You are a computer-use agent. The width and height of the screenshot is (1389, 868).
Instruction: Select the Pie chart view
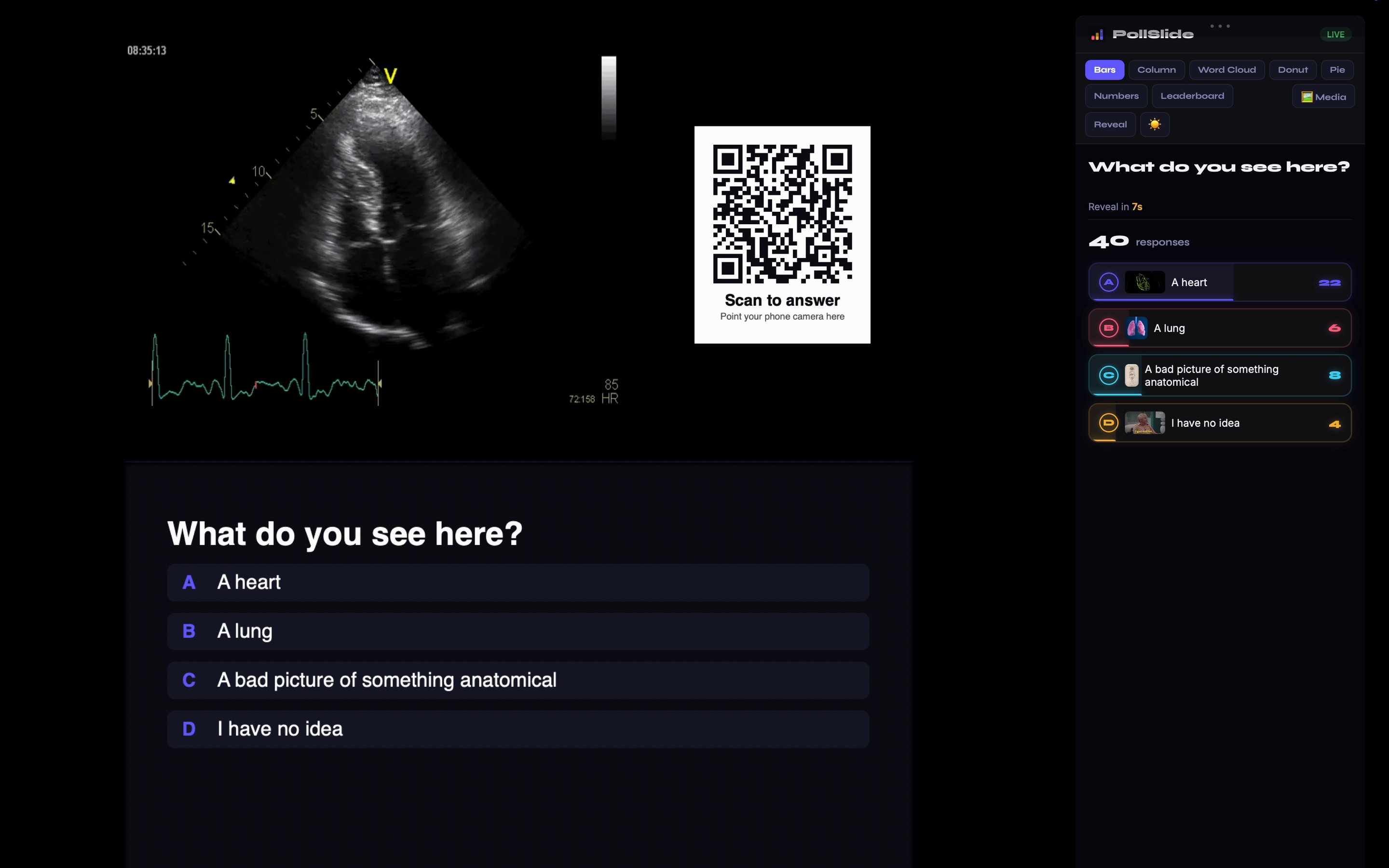tap(1337, 70)
